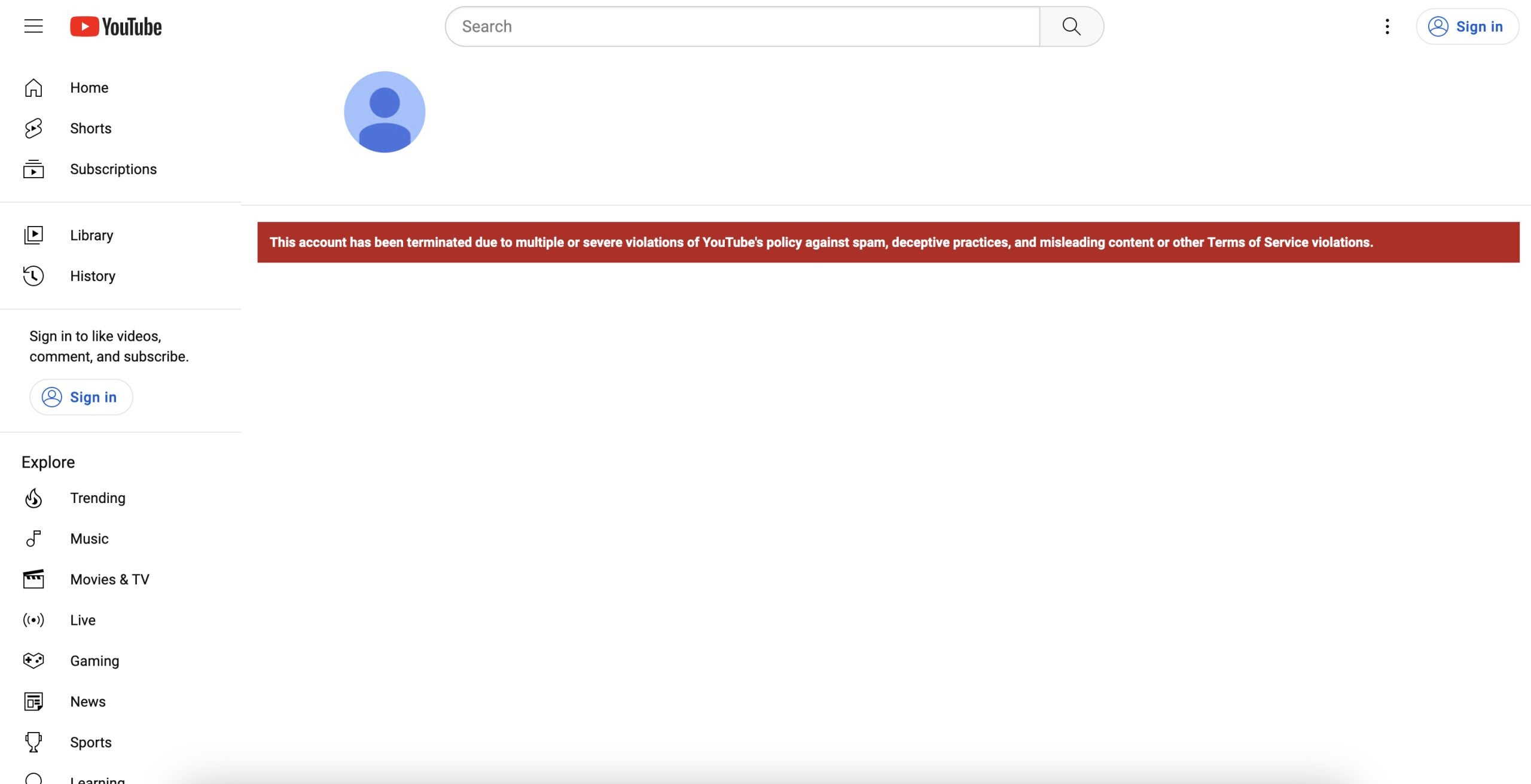Click the Trending flame icon
Image resolution: width=1531 pixels, height=784 pixels.
[33, 498]
